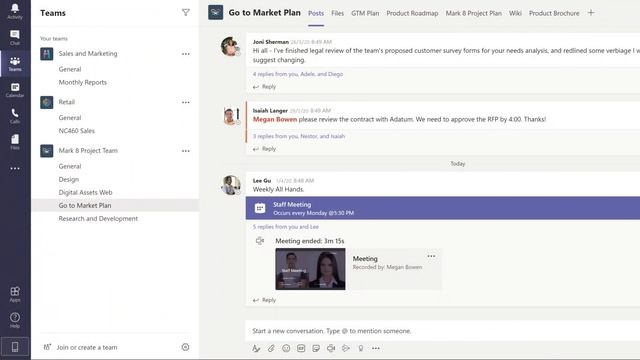Open Chat from the left rail
Screen dimensions: 640x360
[x=15, y=38]
